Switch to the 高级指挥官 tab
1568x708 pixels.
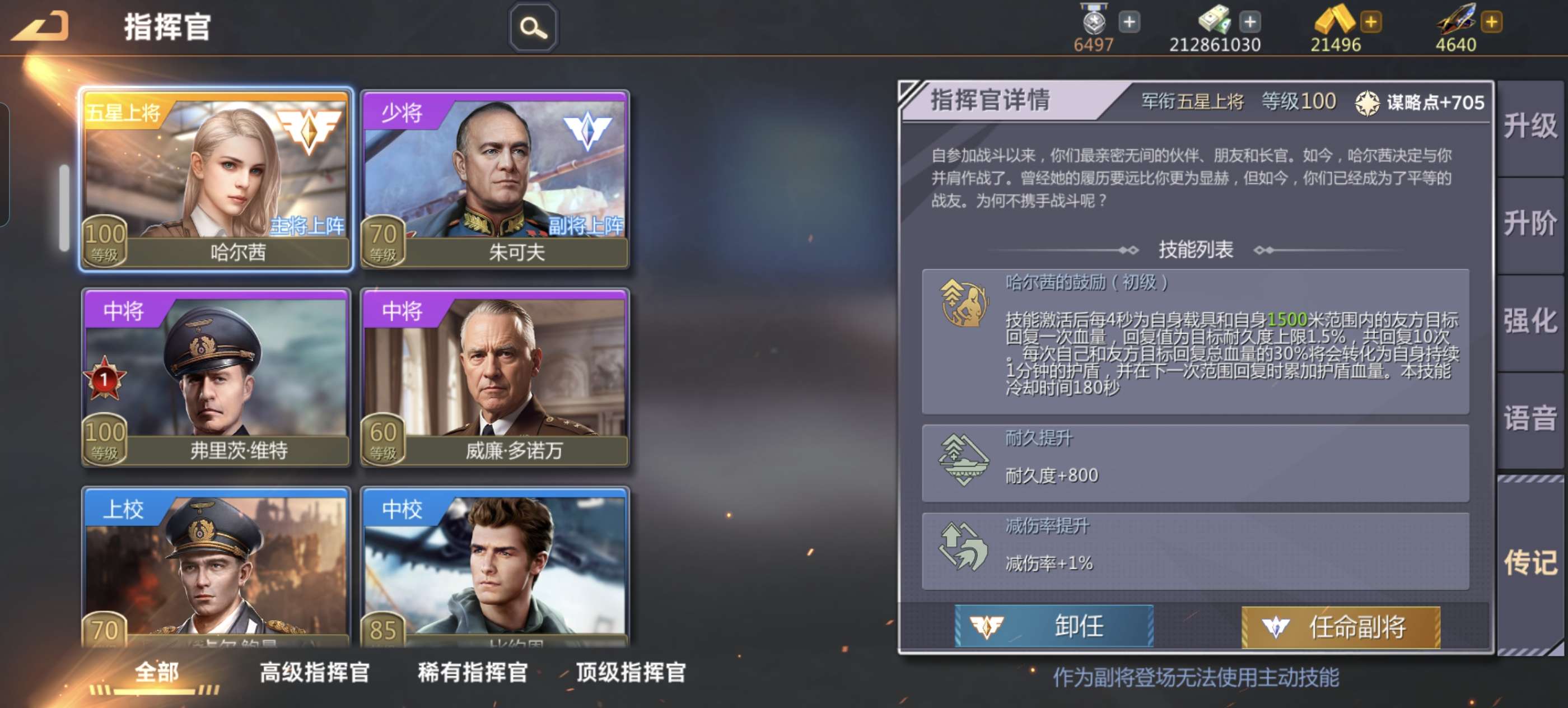point(315,673)
